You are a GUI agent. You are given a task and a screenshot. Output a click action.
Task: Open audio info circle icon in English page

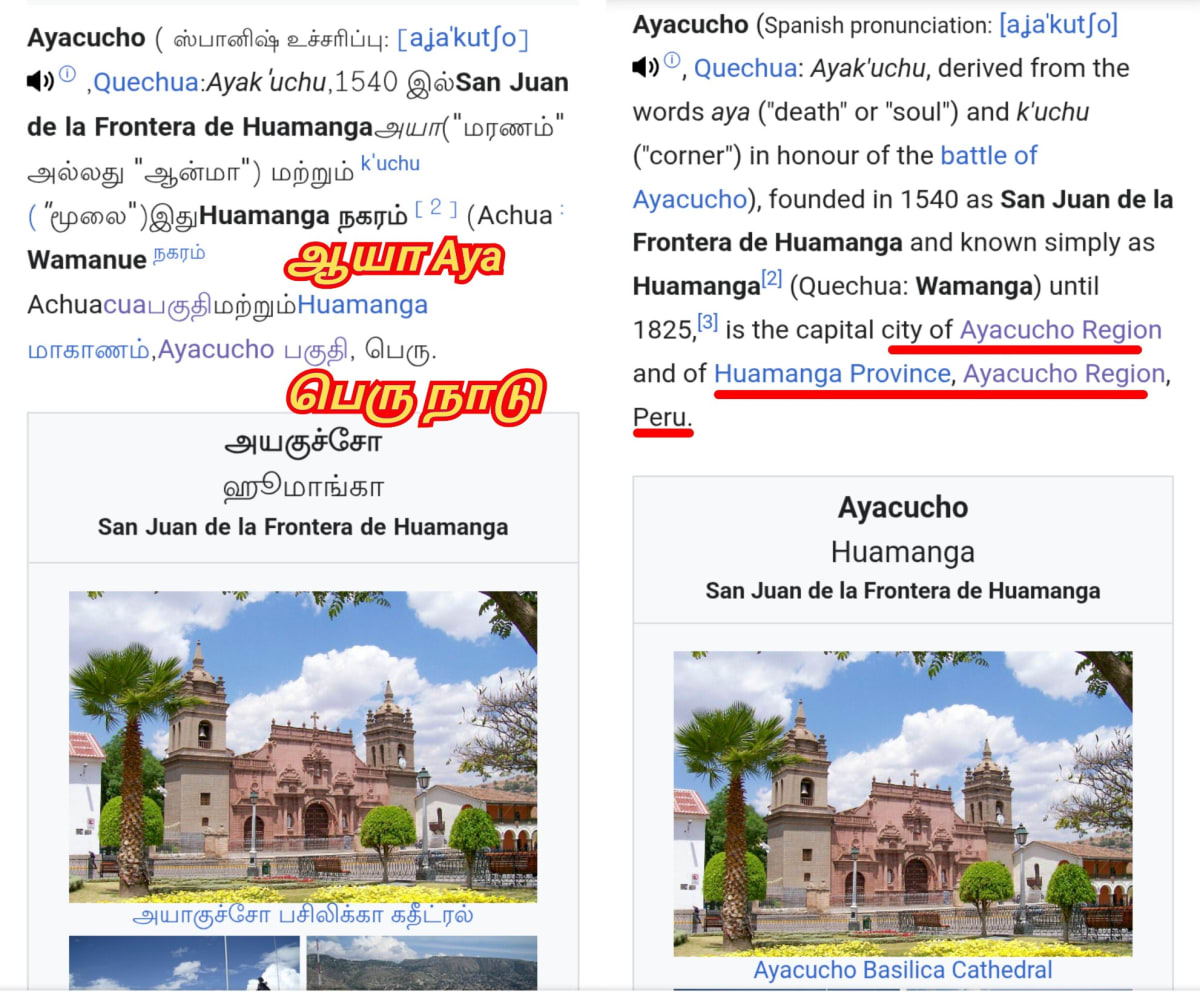(x=672, y=60)
